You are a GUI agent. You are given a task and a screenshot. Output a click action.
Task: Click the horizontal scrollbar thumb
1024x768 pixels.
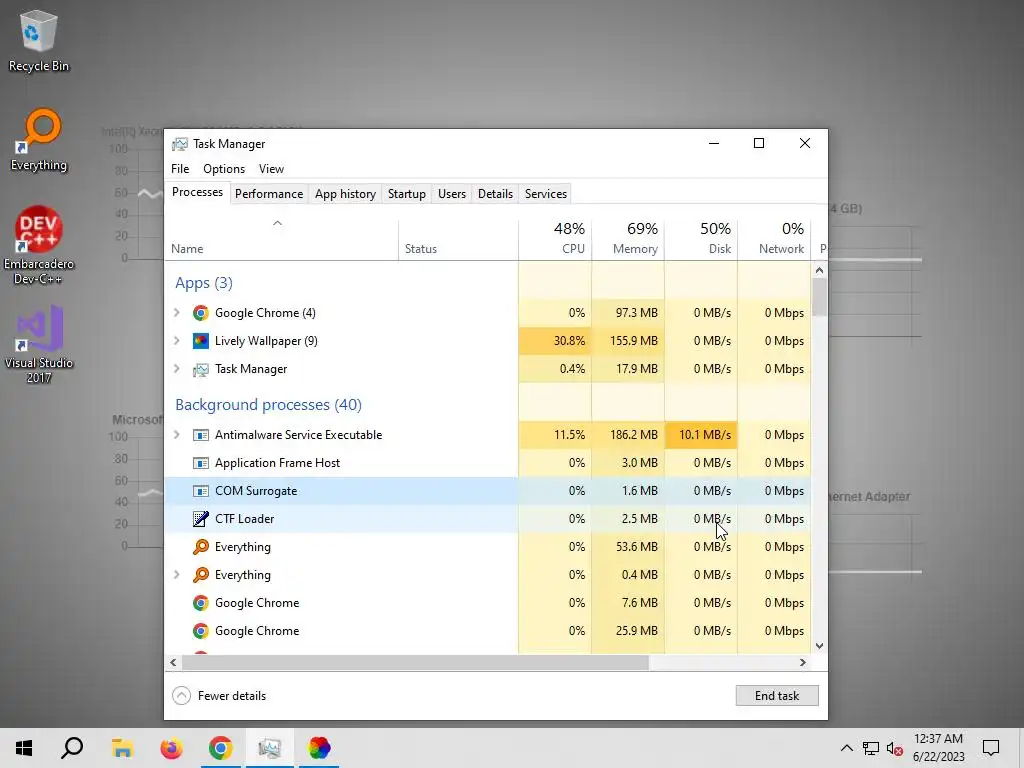tap(415, 662)
